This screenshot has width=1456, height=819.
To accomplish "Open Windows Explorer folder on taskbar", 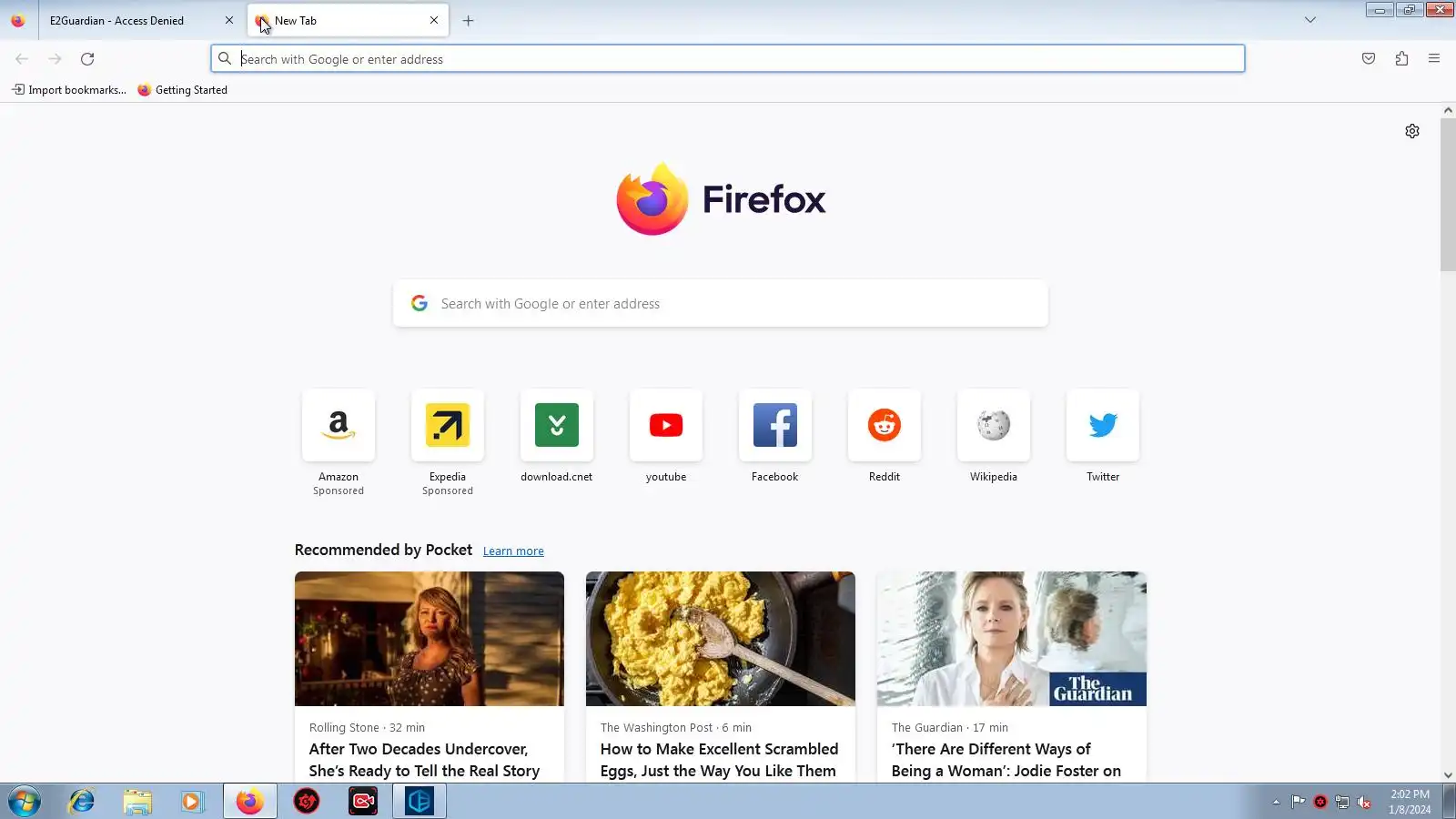I will pyautogui.click(x=137, y=802).
